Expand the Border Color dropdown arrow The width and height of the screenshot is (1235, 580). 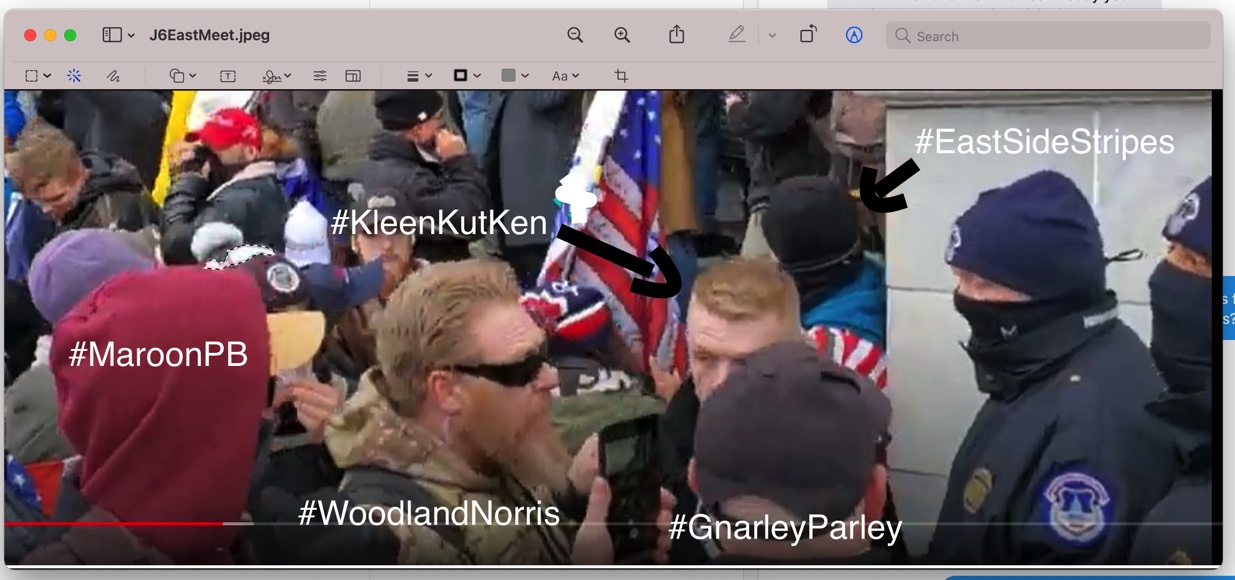coord(477,76)
